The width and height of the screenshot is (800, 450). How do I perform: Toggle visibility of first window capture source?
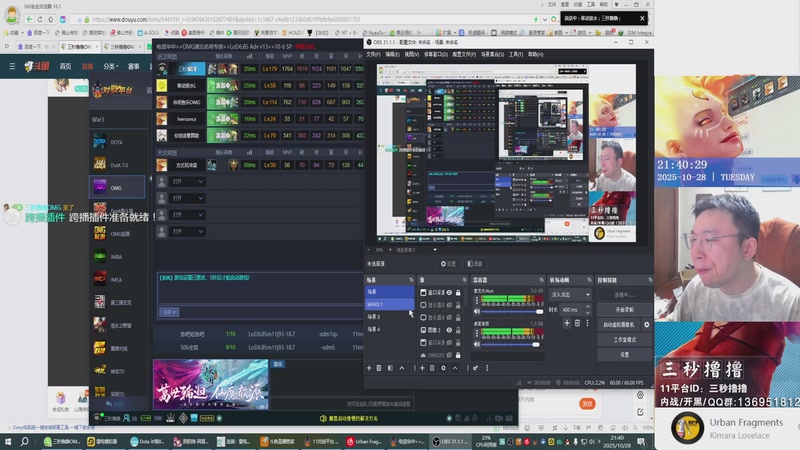coord(449,293)
